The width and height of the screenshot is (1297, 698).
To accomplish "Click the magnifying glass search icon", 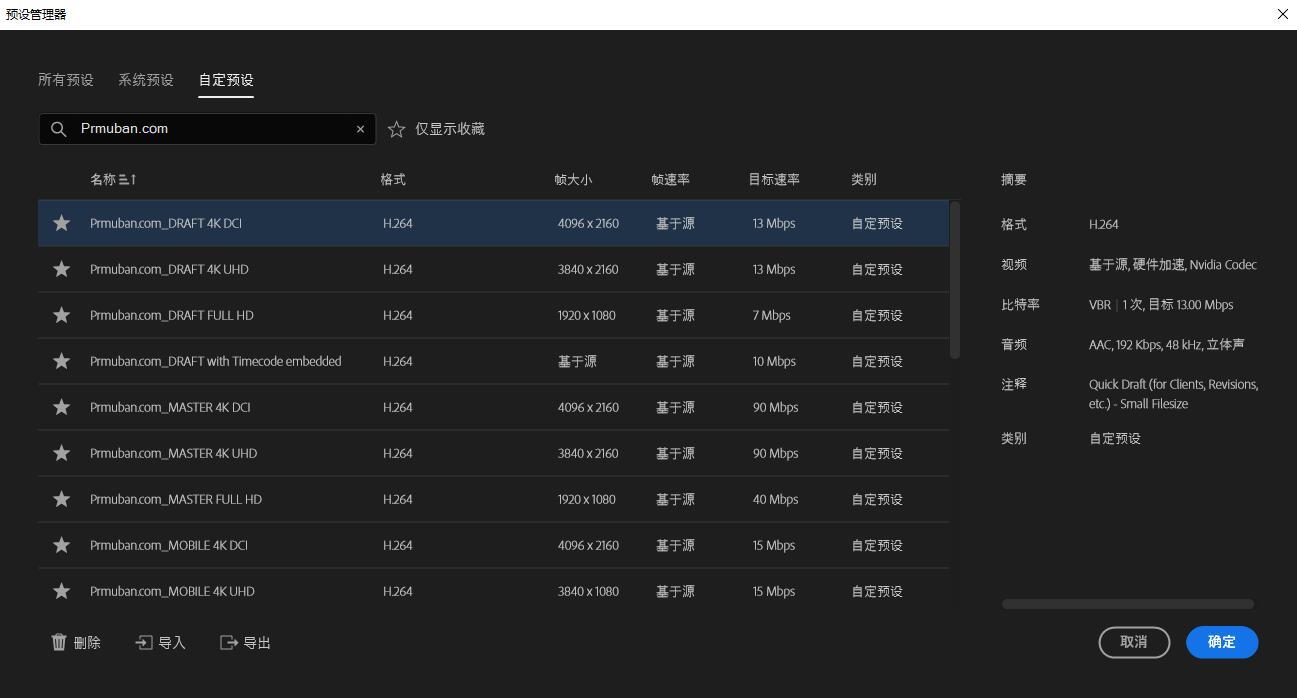I will (59, 128).
